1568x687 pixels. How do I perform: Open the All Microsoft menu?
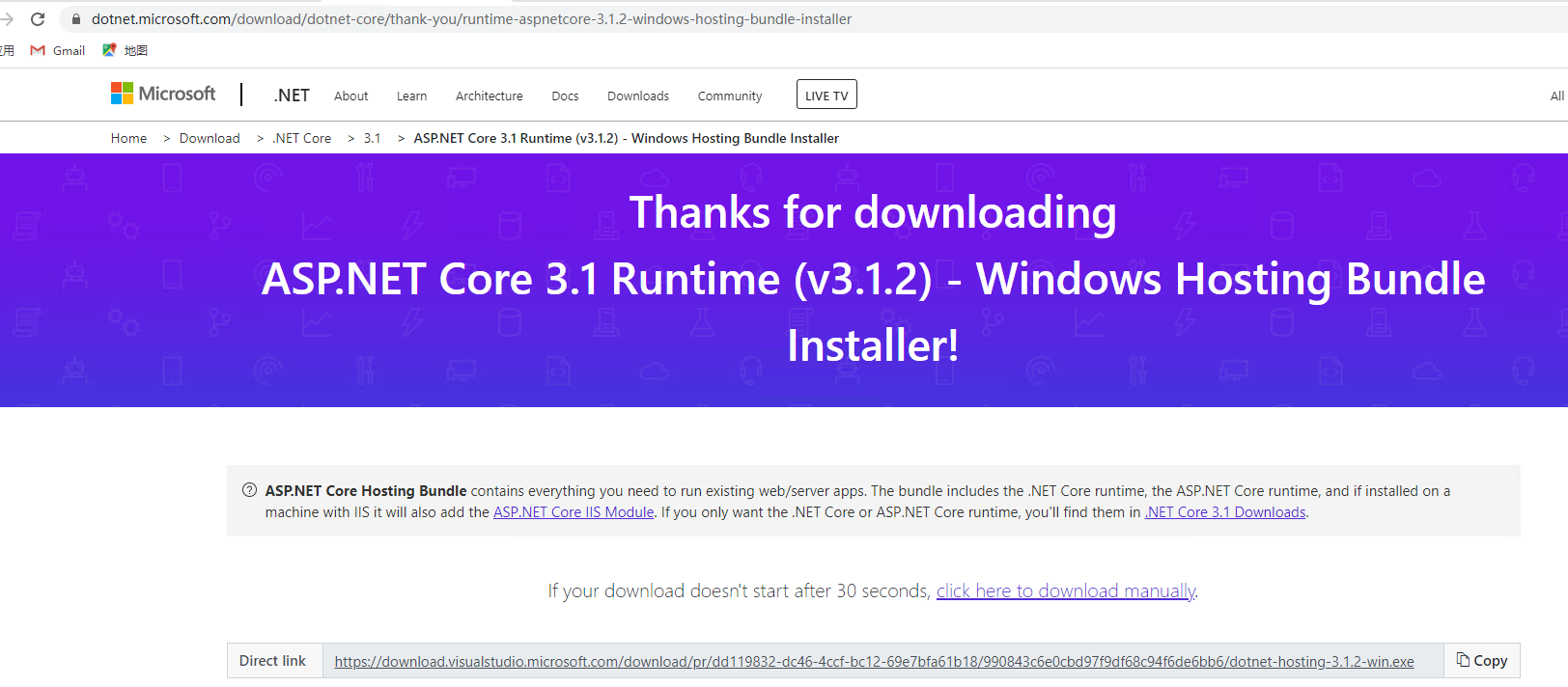(1557, 96)
